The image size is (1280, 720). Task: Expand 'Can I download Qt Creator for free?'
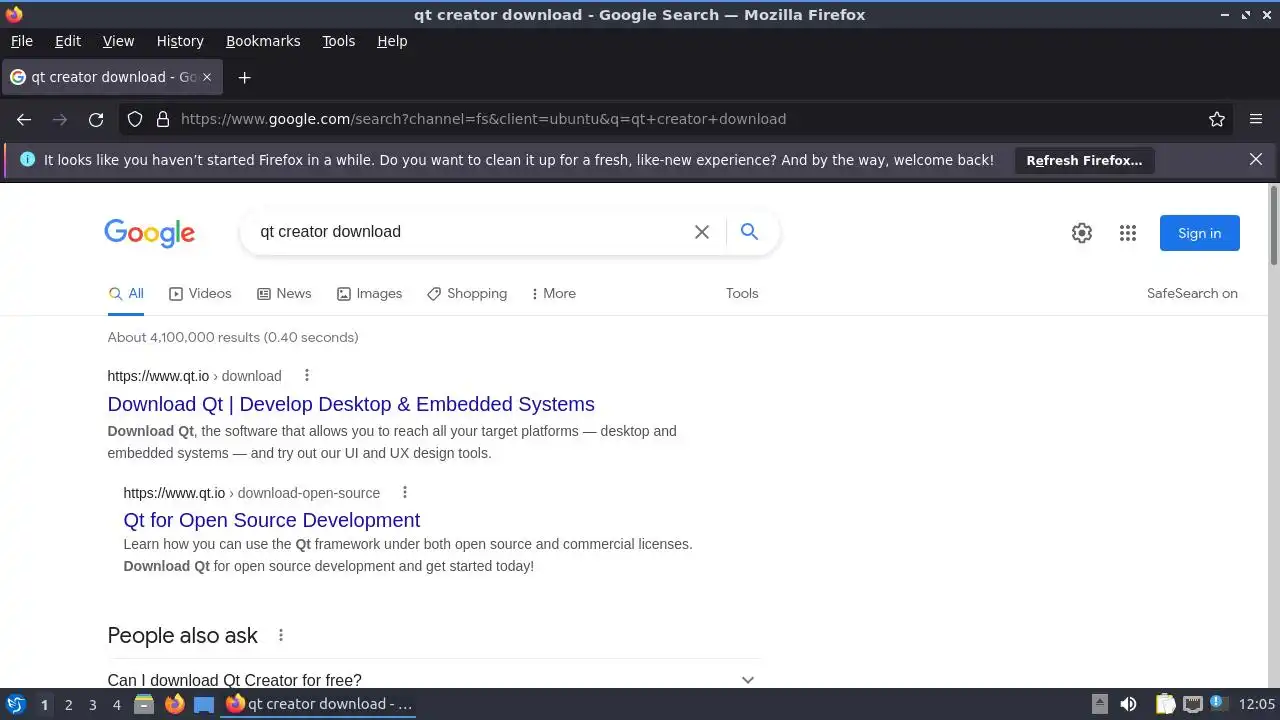coord(433,680)
